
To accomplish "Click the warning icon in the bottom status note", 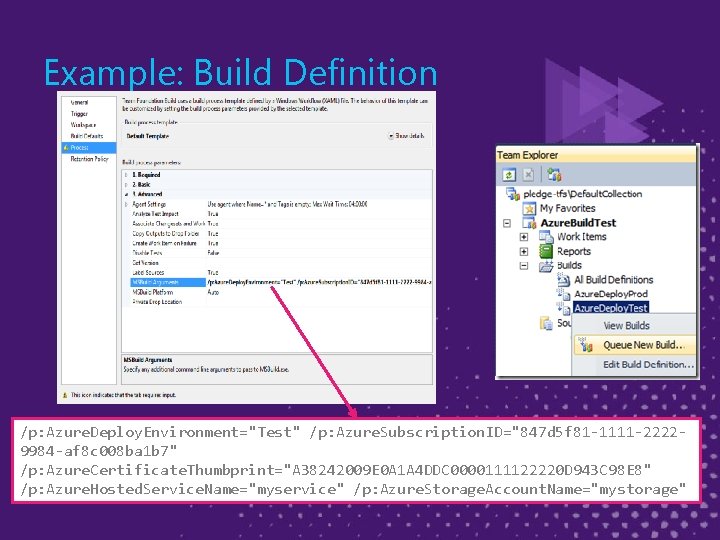I will coord(65,395).
